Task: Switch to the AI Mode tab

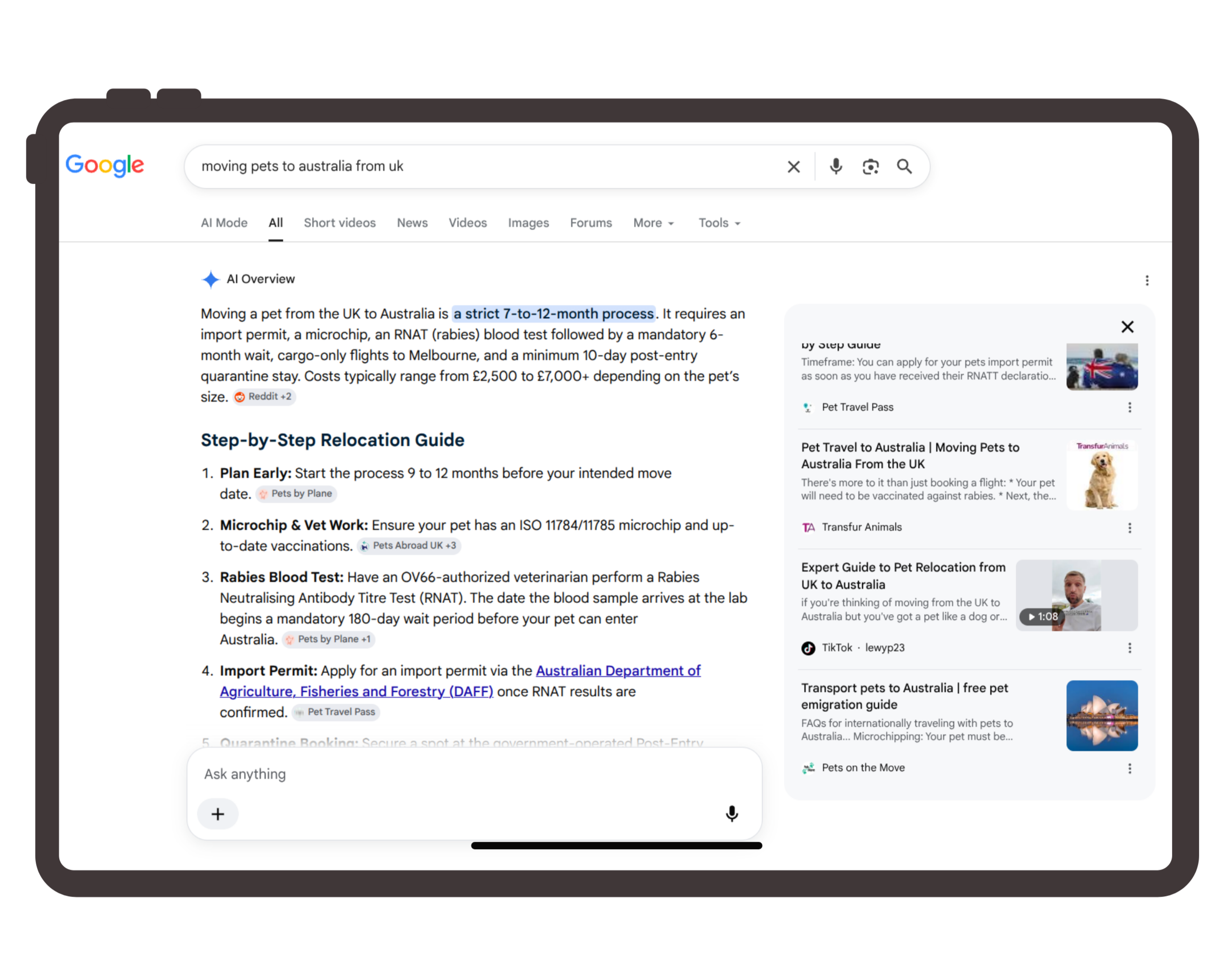Action: click(224, 222)
